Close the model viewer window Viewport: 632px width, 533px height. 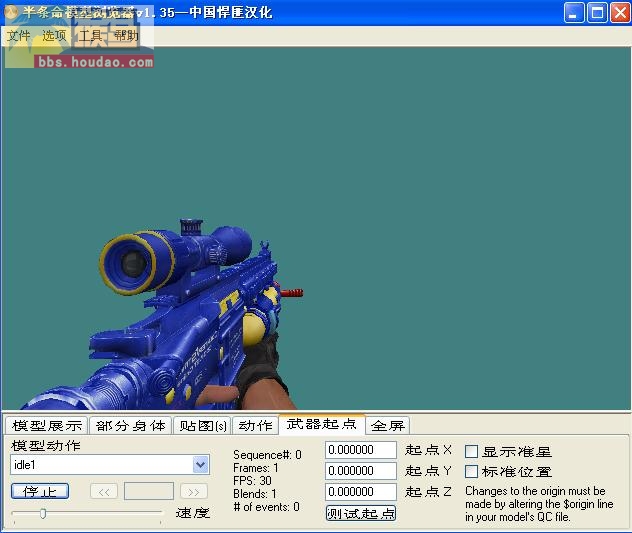click(620, 12)
